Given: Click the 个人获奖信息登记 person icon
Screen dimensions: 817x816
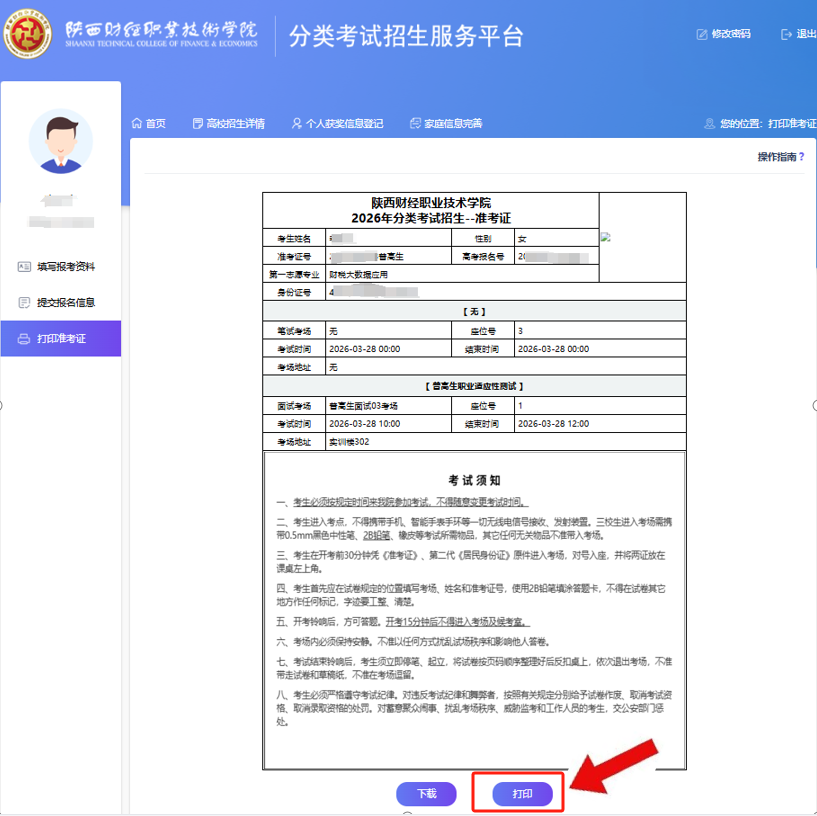Looking at the screenshot, I should 297,124.
